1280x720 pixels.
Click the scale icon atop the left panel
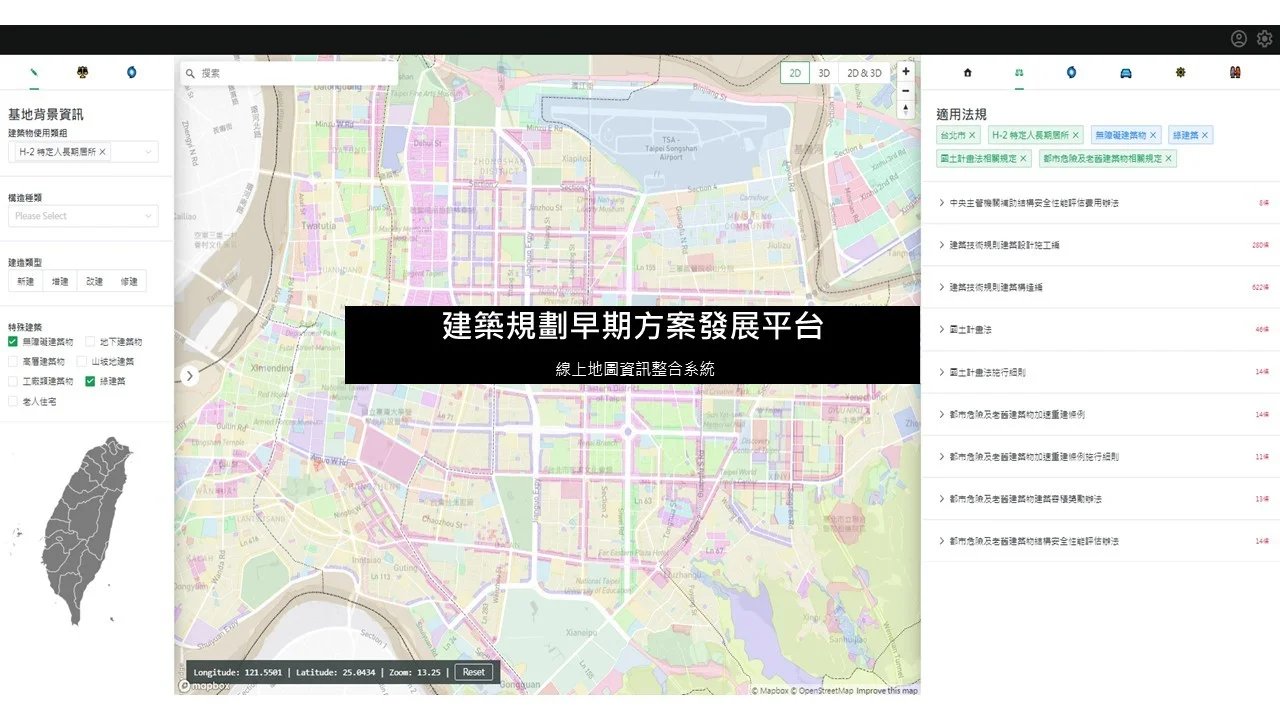tap(82, 72)
